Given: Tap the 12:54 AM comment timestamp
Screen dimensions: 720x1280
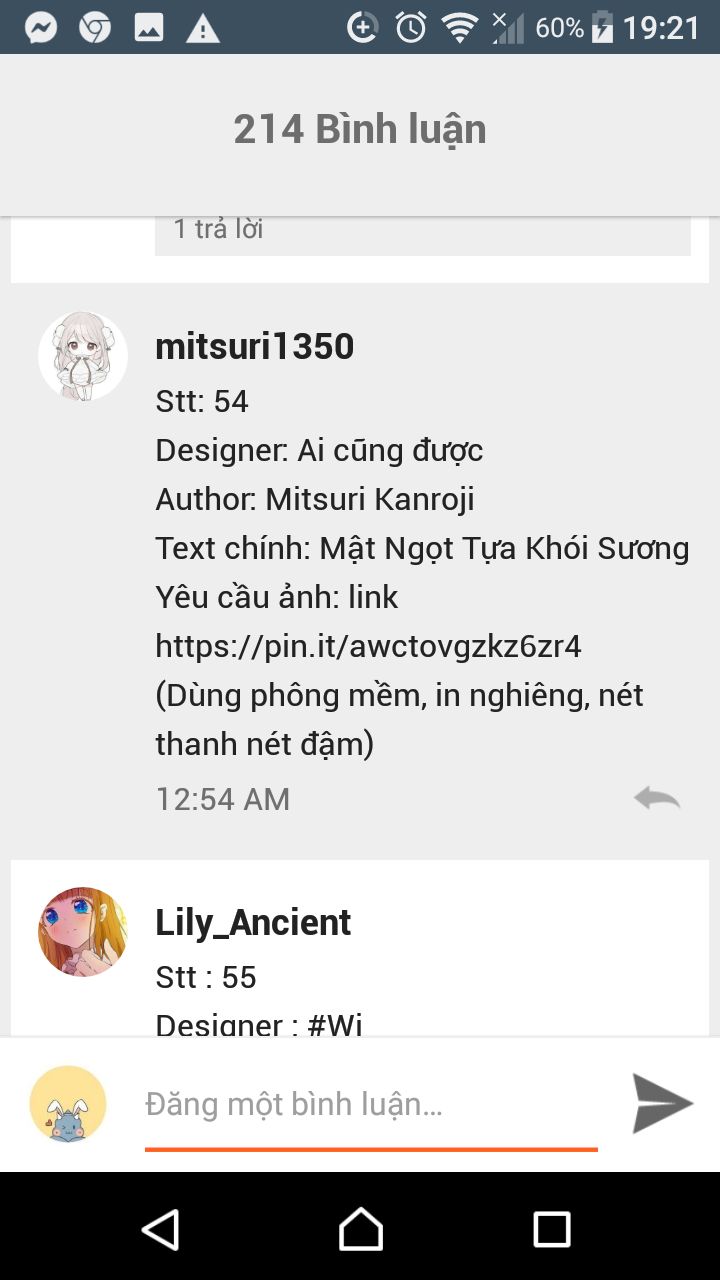Looking at the screenshot, I should 223,799.
